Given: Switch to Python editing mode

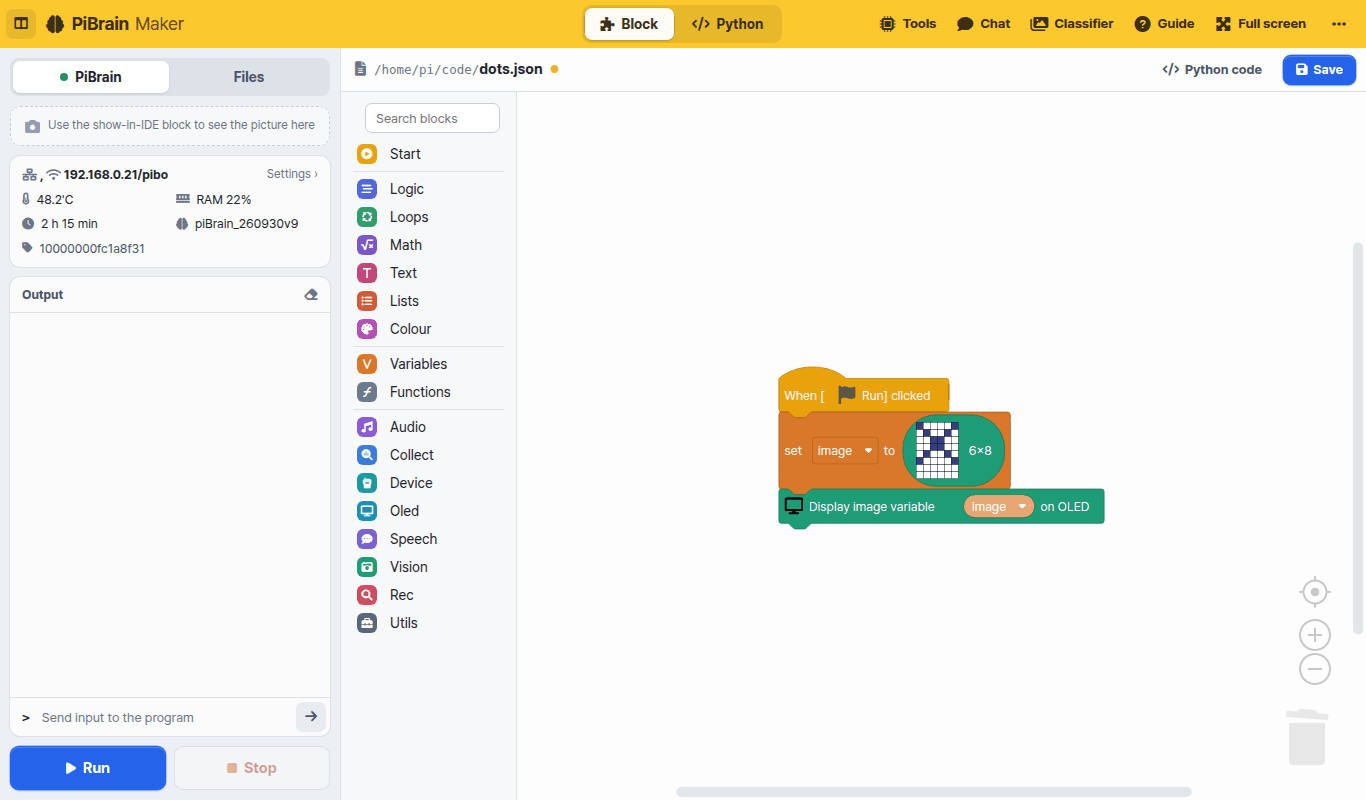Looking at the screenshot, I should tap(727, 24).
